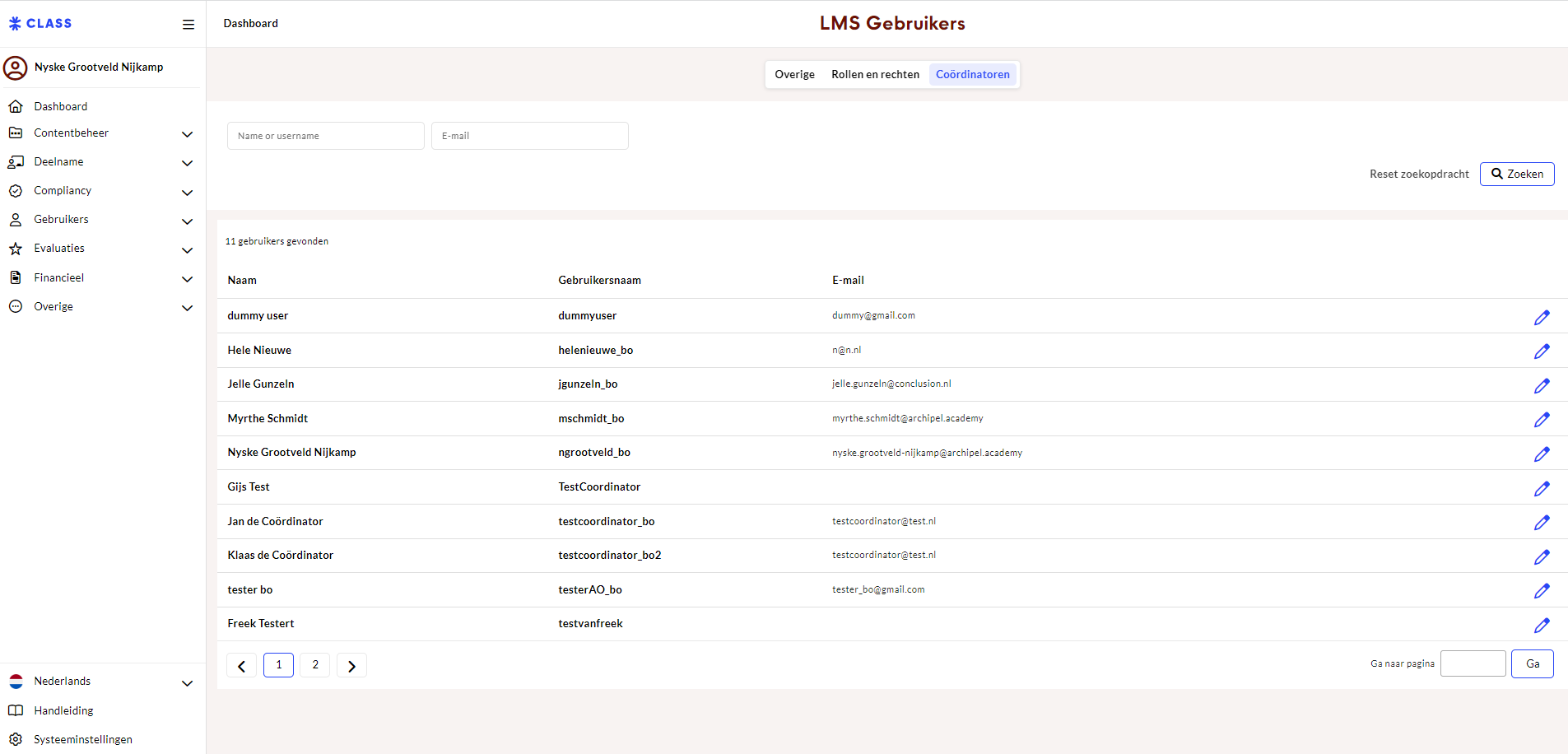Click Reset zoekopdracht link

(1418, 175)
